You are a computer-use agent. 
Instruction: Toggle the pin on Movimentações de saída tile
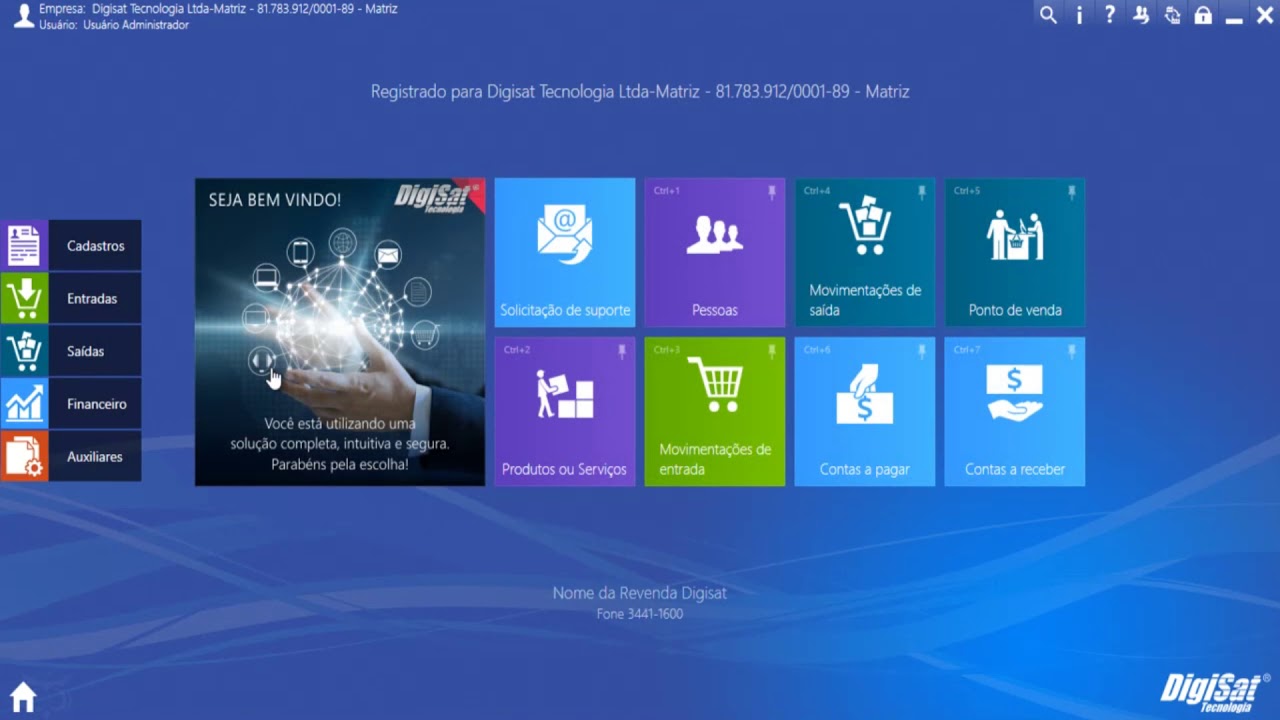click(921, 192)
